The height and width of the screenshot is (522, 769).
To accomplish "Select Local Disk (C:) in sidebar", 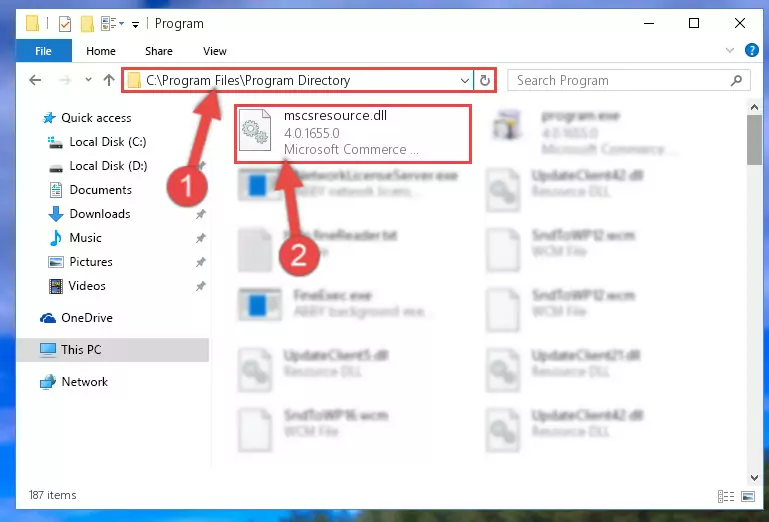I will (107, 142).
